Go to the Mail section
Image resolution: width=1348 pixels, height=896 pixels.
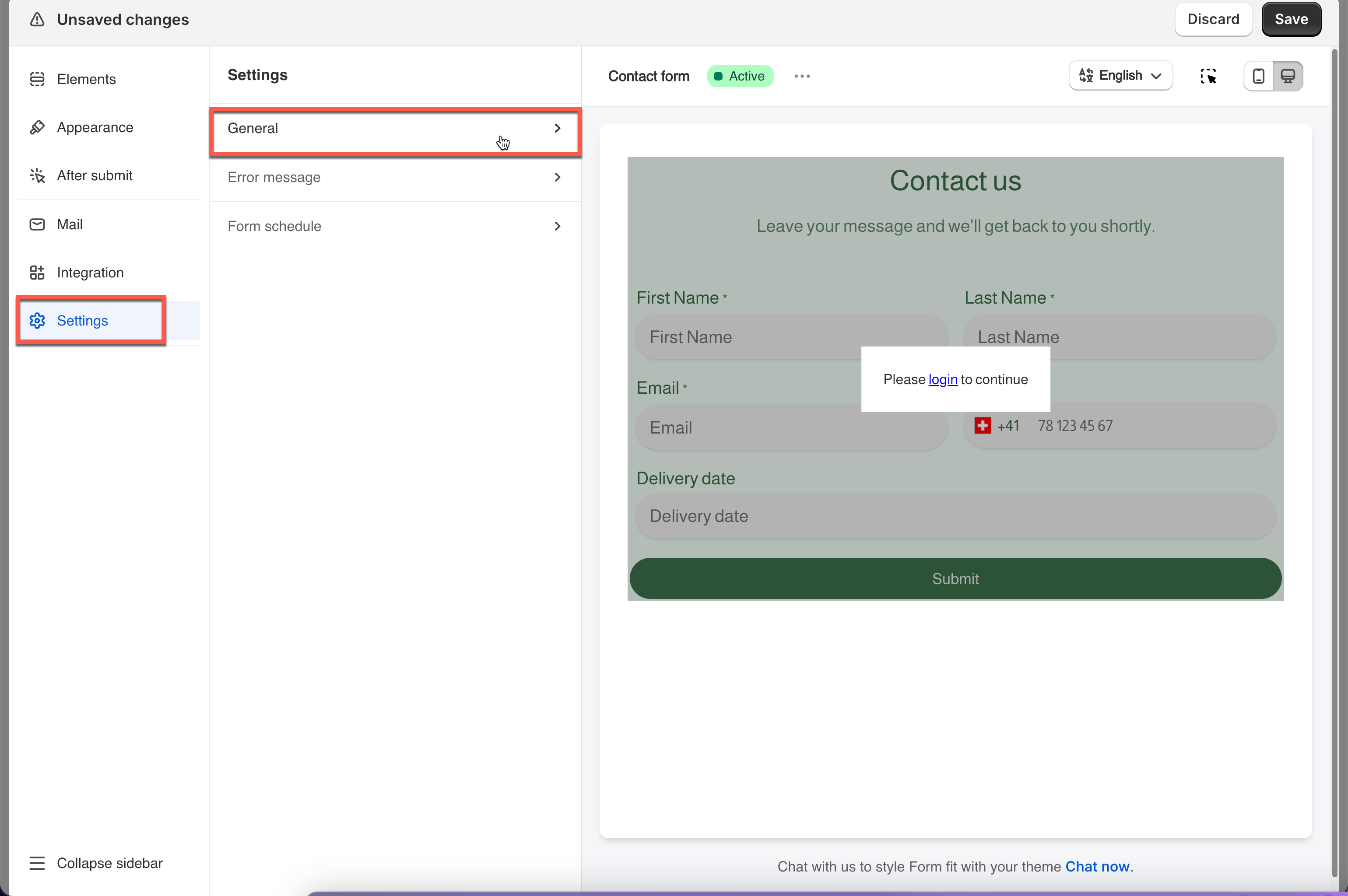click(x=69, y=224)
